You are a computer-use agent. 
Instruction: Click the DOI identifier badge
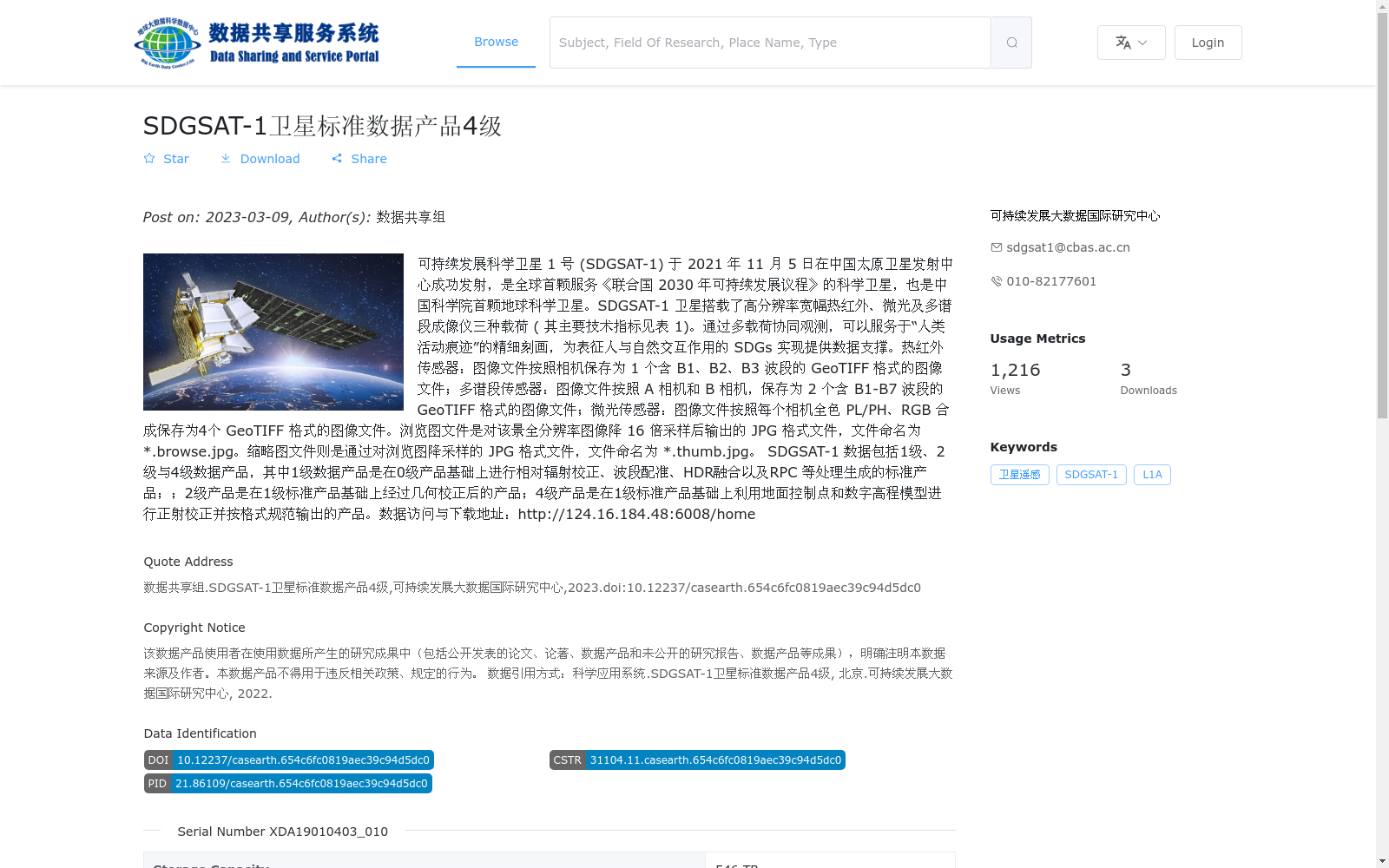(288, 760)
